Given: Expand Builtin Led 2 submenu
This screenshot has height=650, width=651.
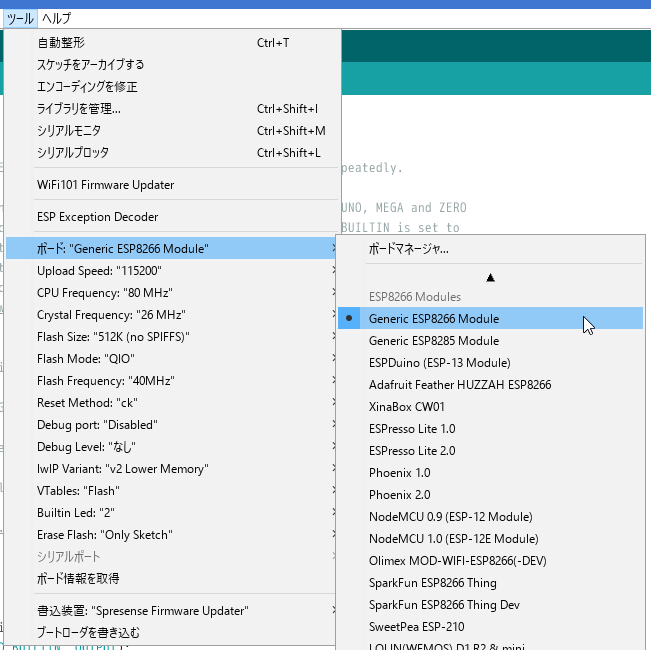Looking at the screenshot, I should 171,513.
